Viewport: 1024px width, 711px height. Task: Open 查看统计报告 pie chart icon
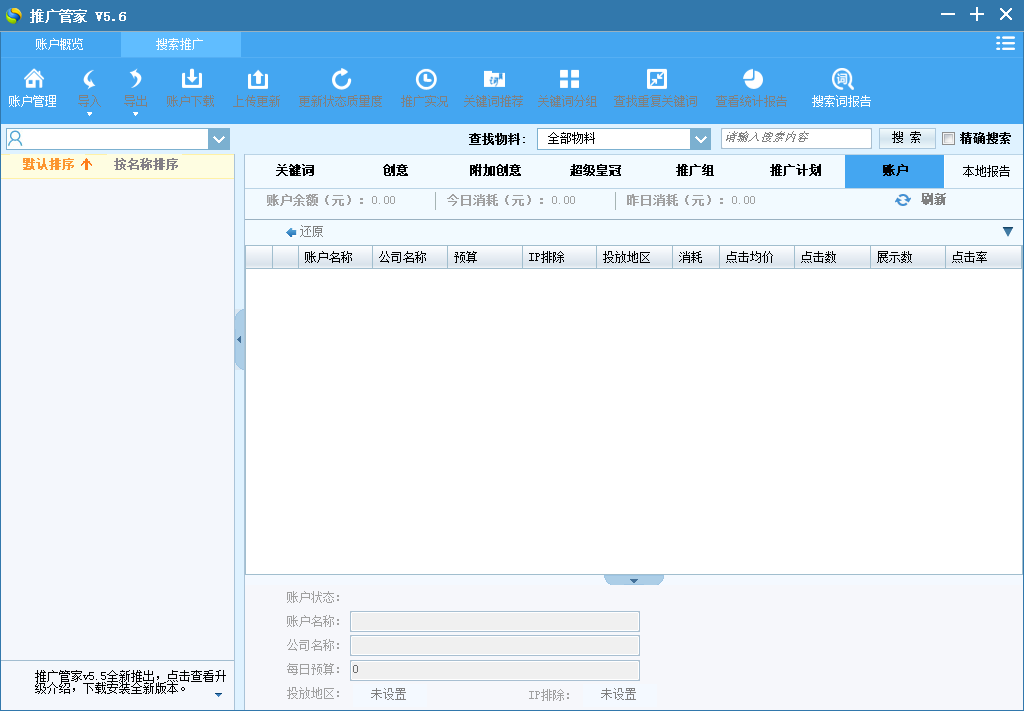(752, 80)
